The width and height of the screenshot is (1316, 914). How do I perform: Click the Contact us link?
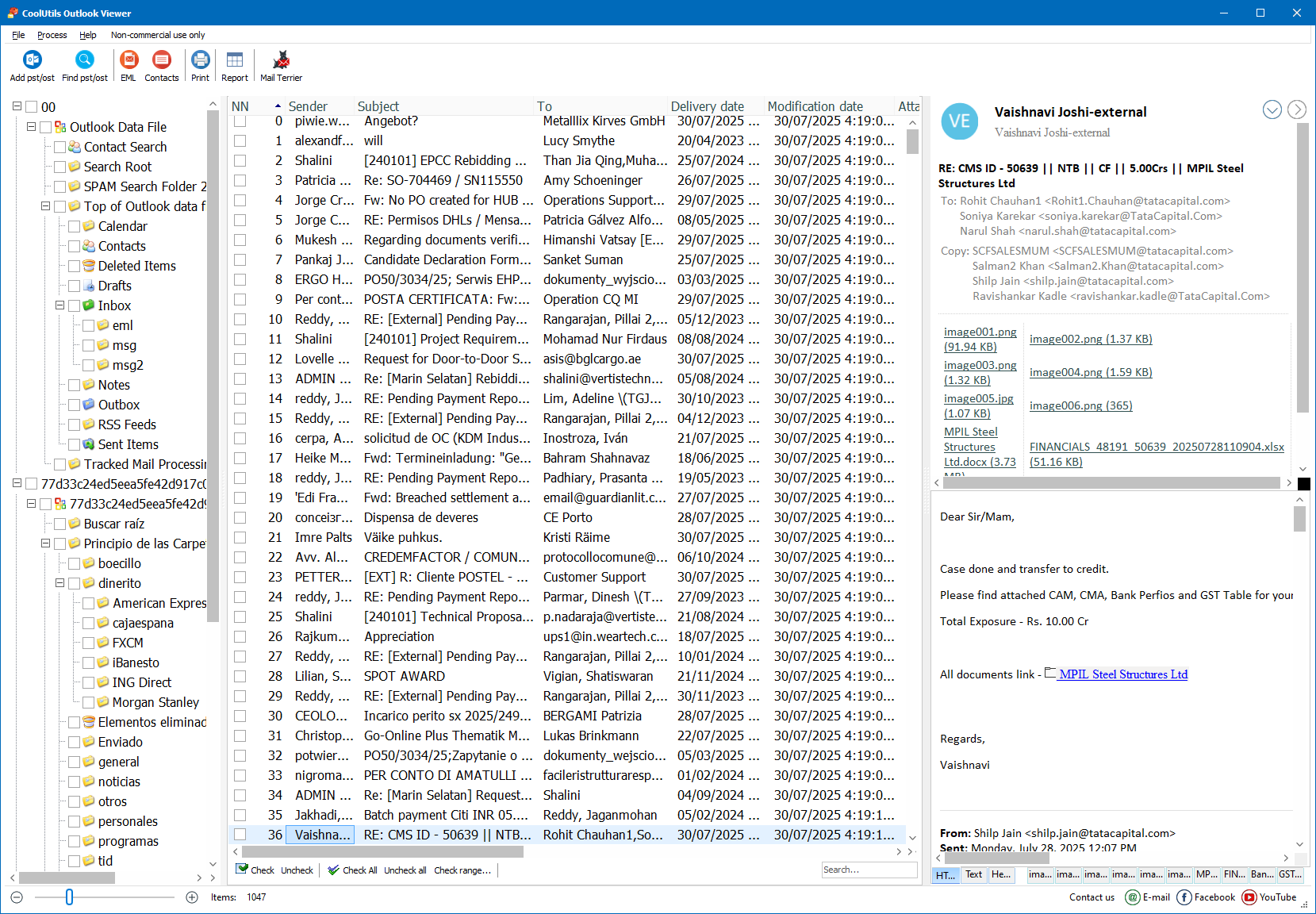point(1092,897)
